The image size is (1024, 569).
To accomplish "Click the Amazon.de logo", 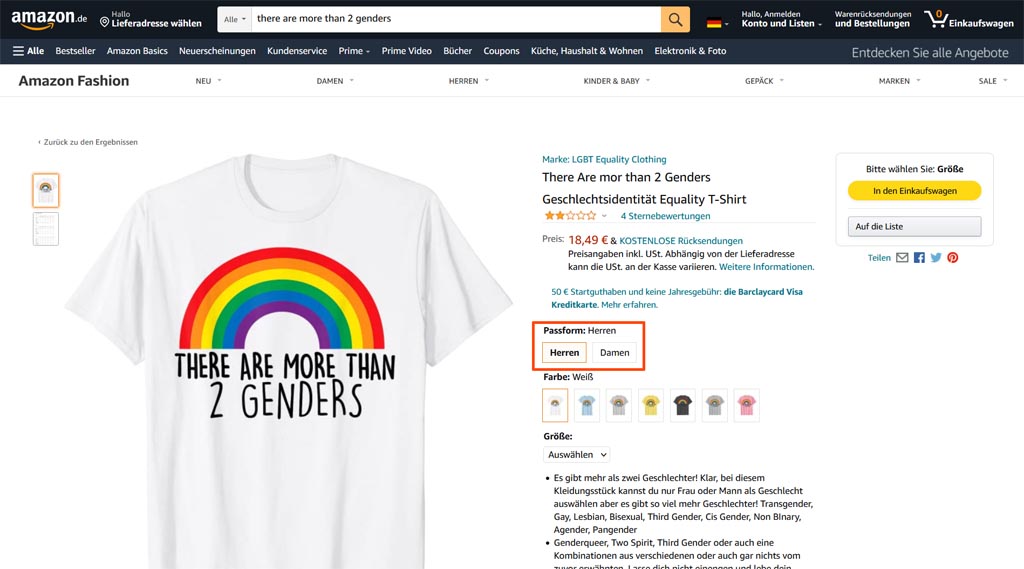I will 49,20.
